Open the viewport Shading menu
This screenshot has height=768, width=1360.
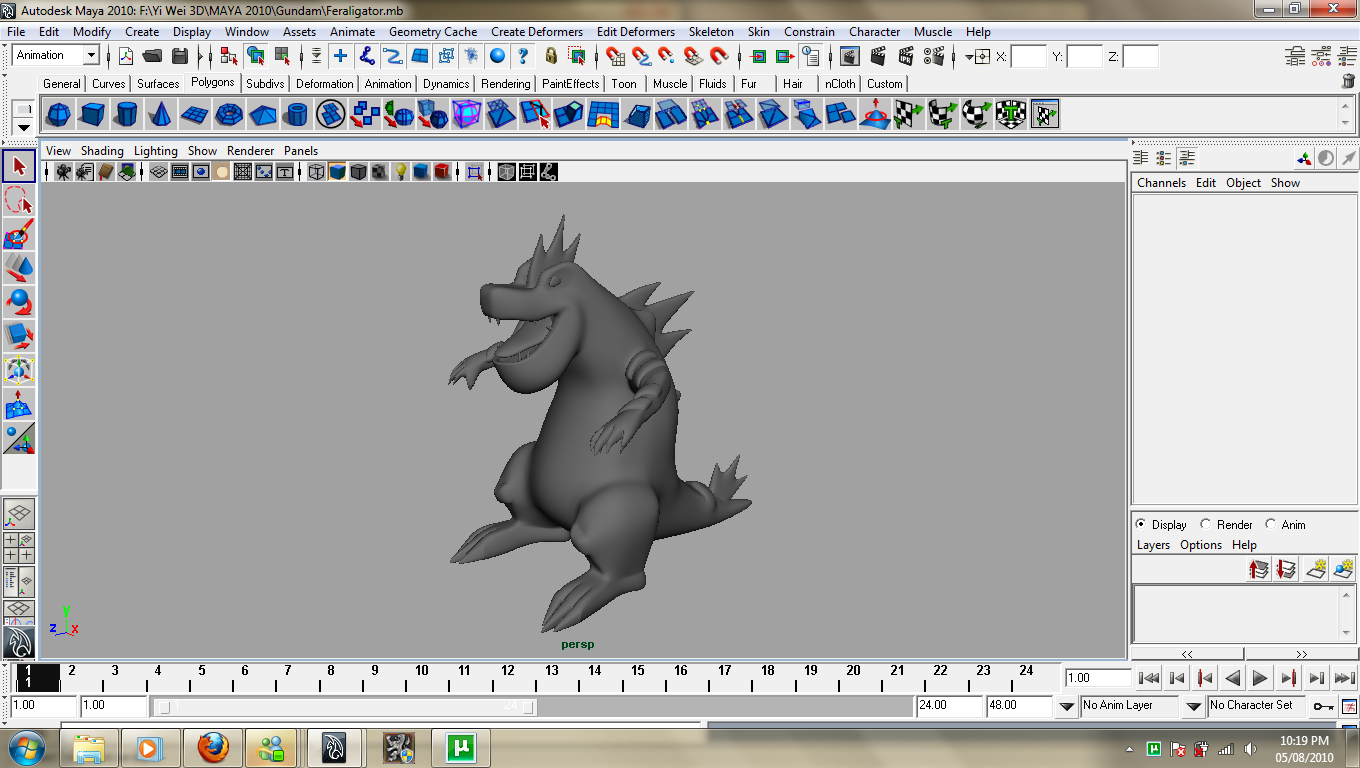102,151
